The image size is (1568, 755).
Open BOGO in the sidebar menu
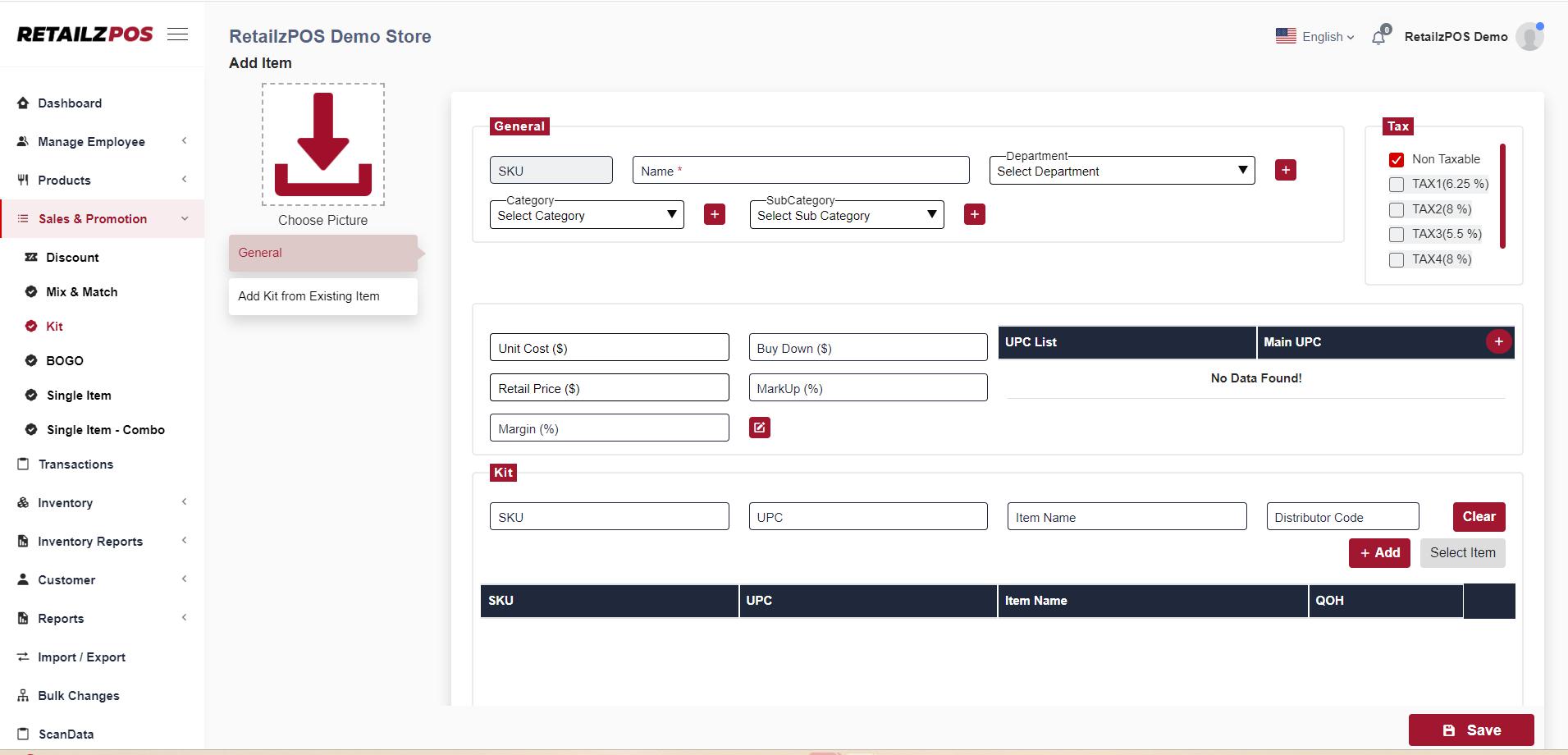[x=65, y=360]
